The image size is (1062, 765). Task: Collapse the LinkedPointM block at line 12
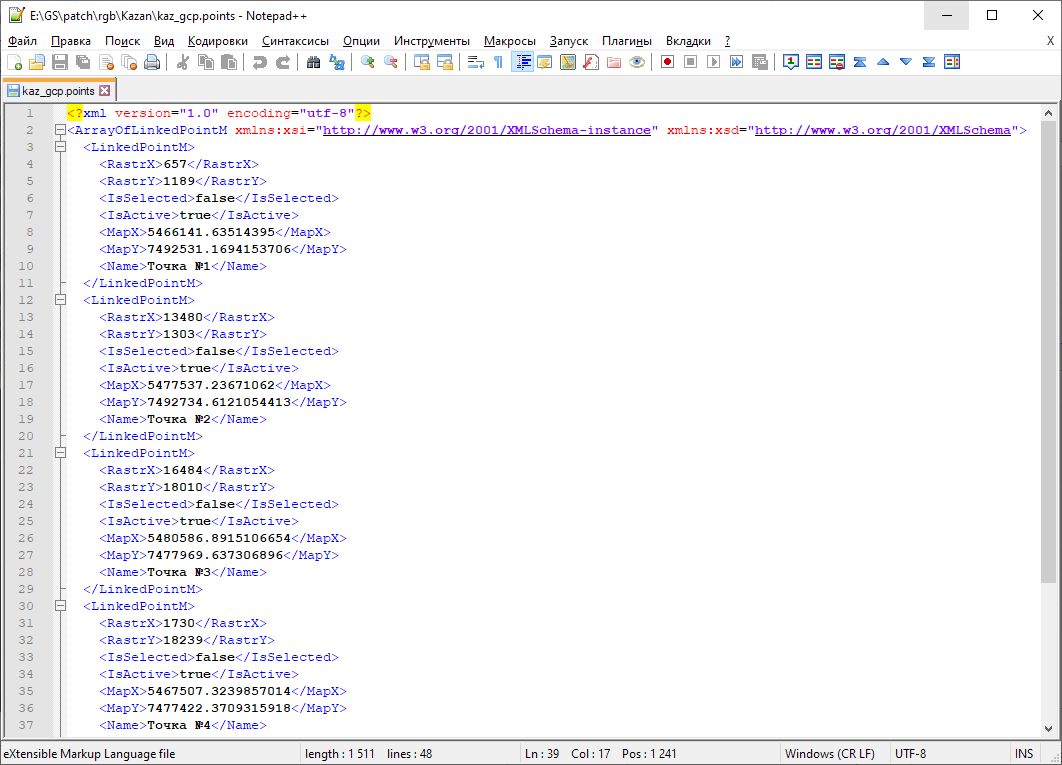60,300
